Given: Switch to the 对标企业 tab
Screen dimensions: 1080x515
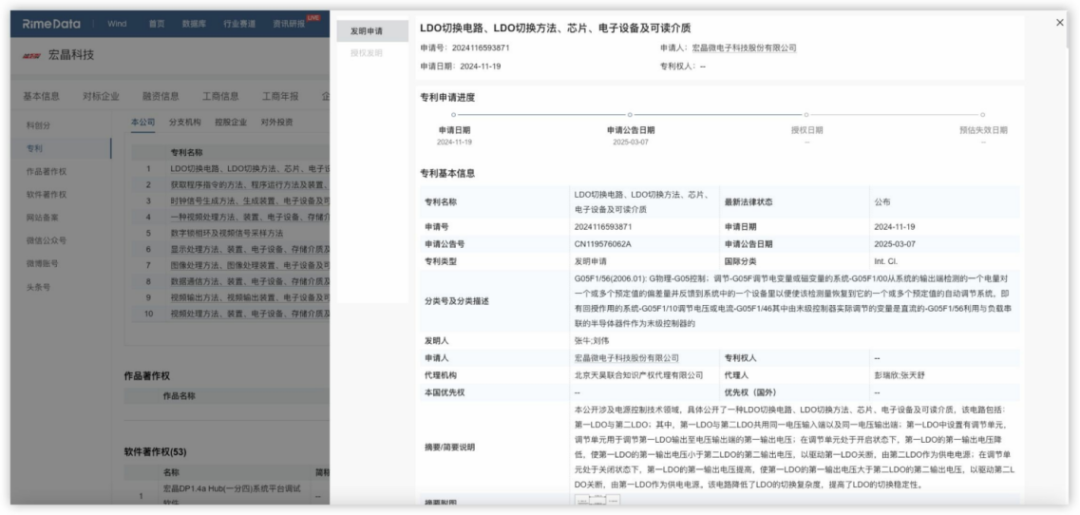Looking at the screenshot, I should click(101, 96).
